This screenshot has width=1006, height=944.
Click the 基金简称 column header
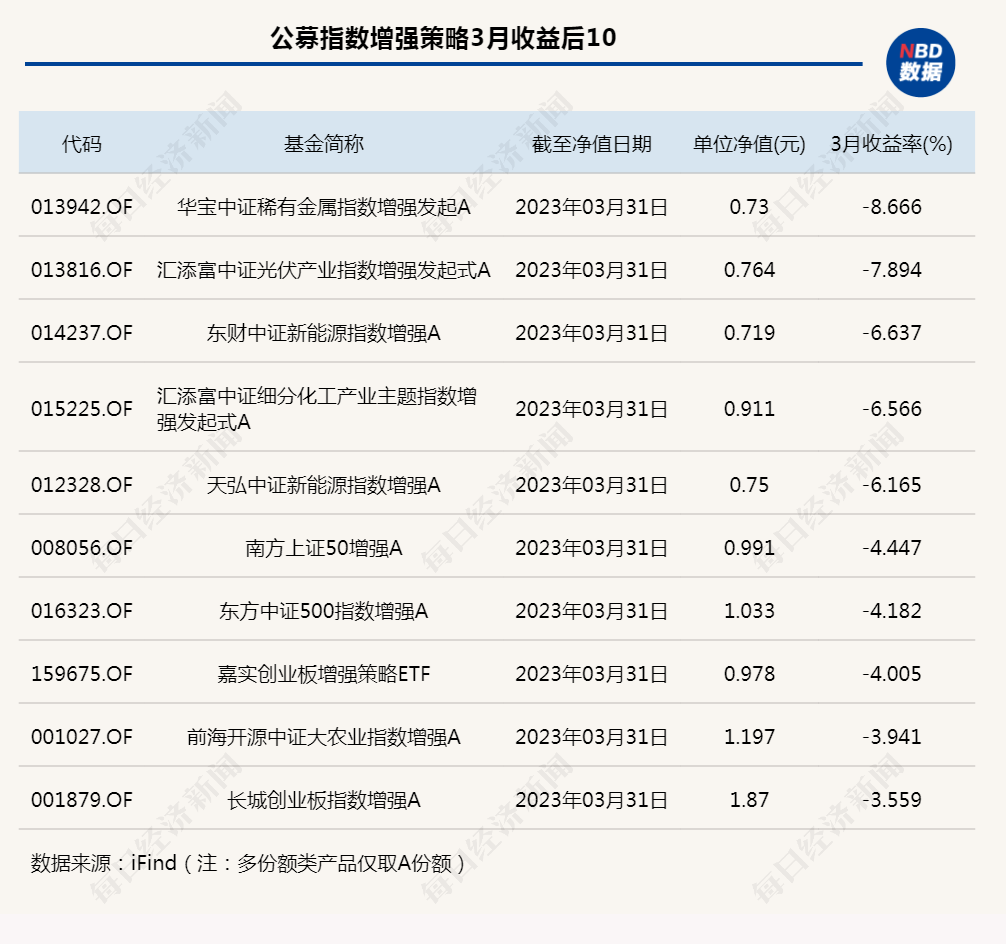click(323, 144)
